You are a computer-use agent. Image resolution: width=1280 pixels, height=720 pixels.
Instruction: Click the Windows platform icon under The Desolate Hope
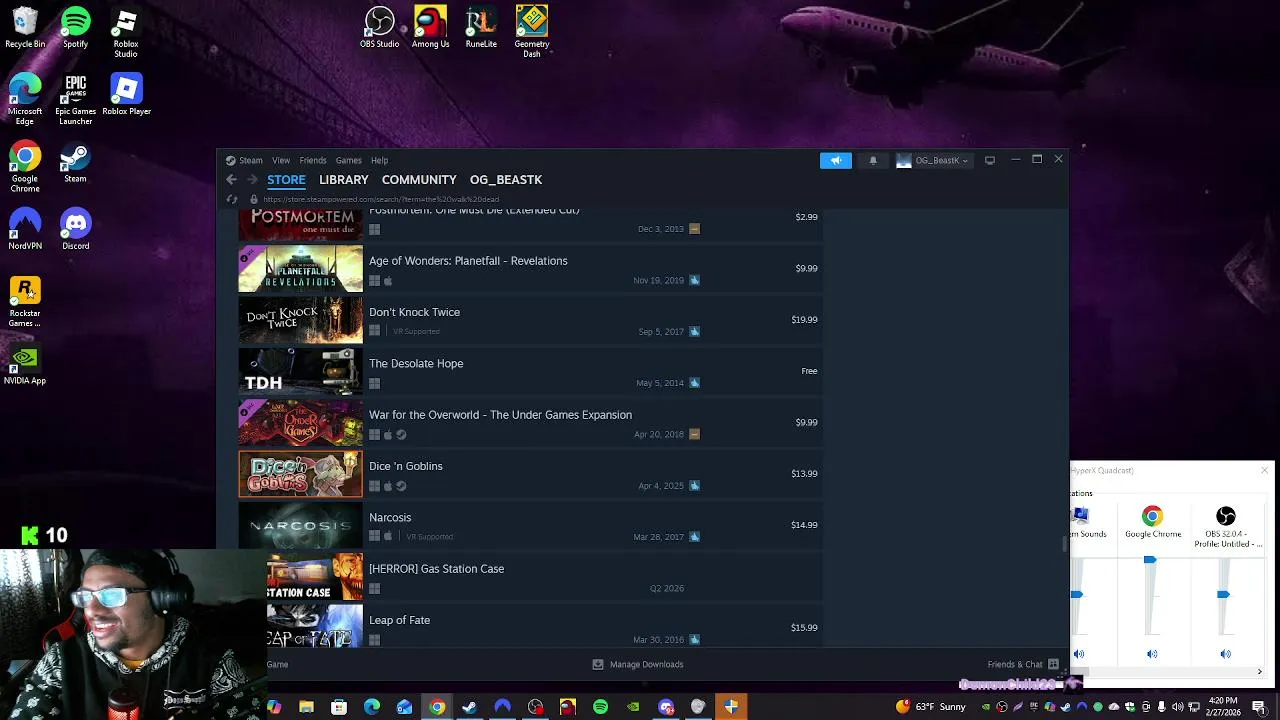[375, 383]
